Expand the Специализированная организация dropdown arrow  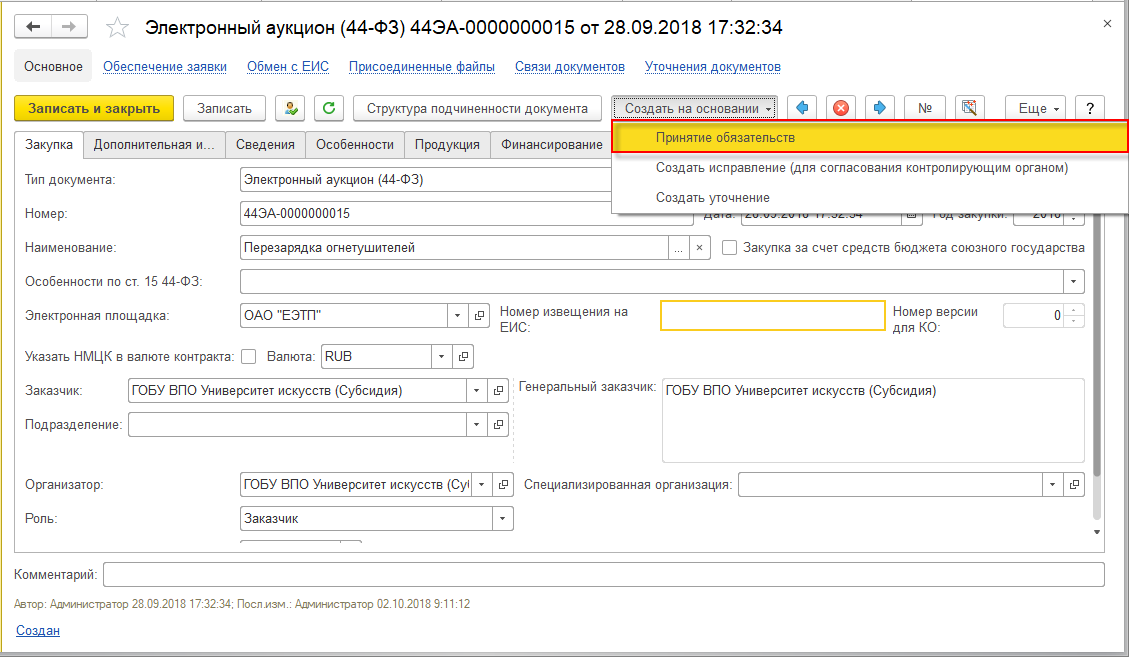1053,485
